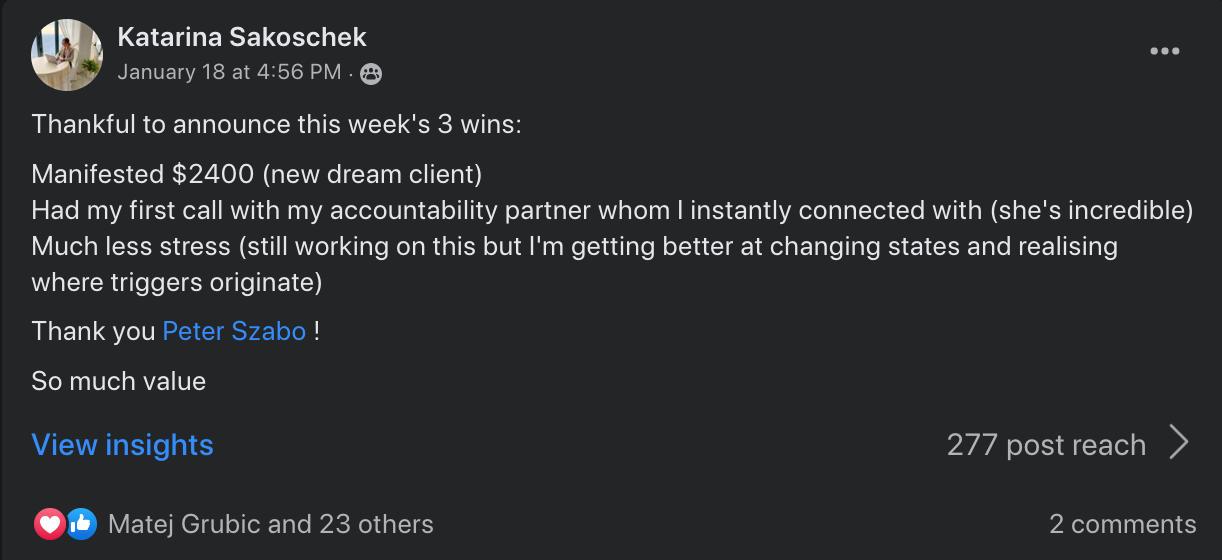Click the "Thank you" text before the mention
This screenshot has height=560, width=1222.
(x=93, y=331)
